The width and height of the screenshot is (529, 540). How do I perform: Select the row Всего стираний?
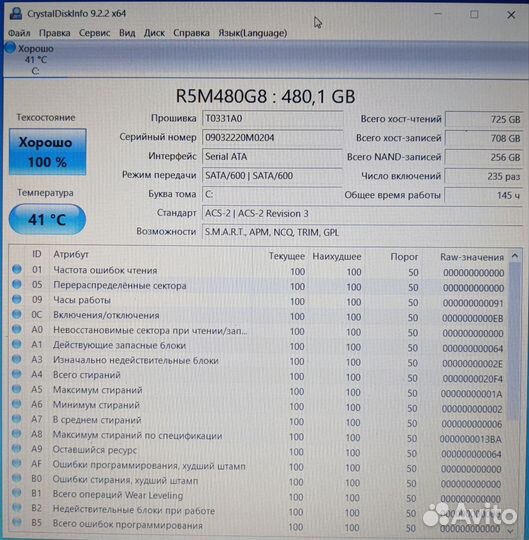[x=258, y=376]
